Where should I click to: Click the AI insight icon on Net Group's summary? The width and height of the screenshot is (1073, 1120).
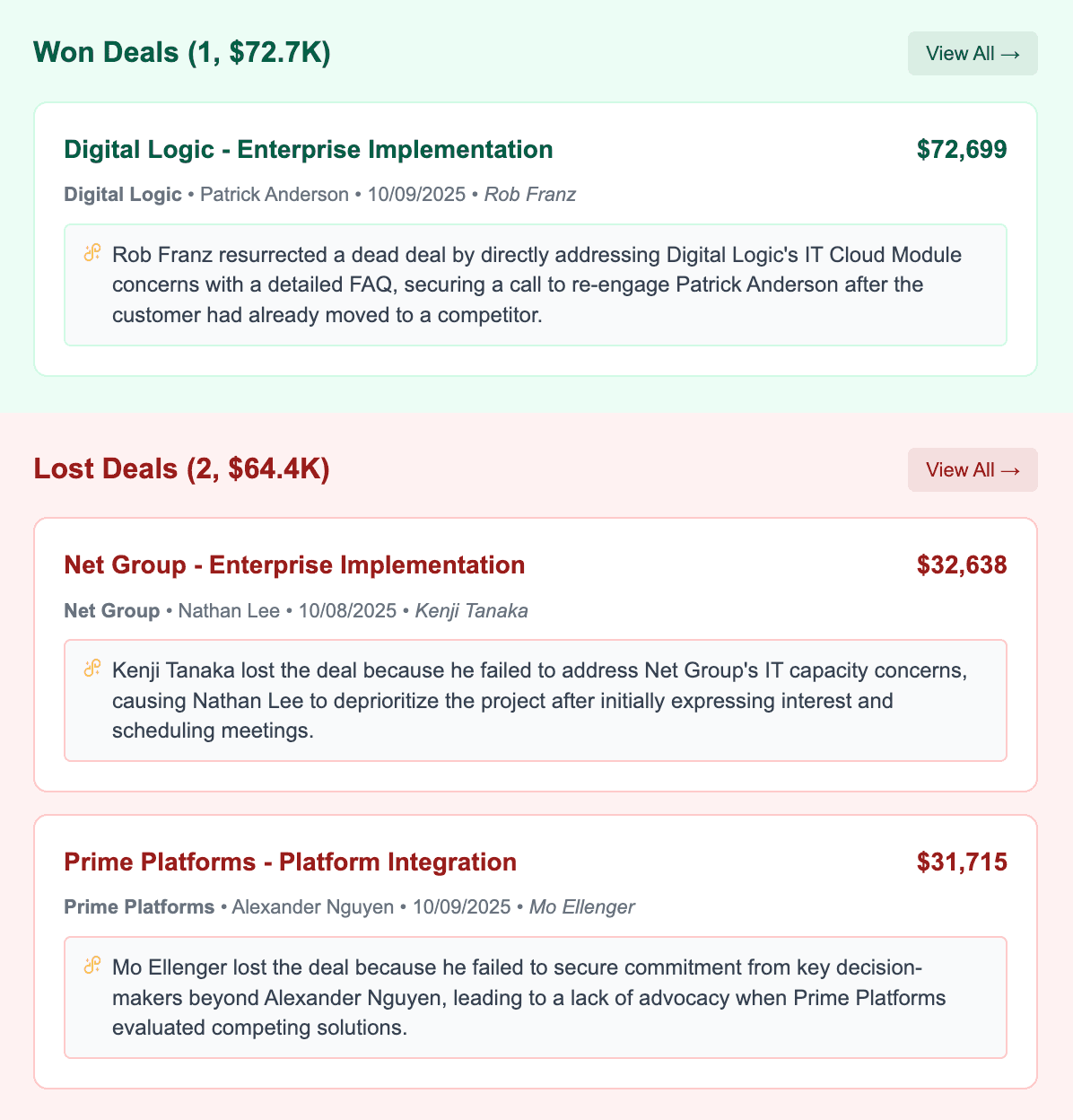tap(91, 669)
